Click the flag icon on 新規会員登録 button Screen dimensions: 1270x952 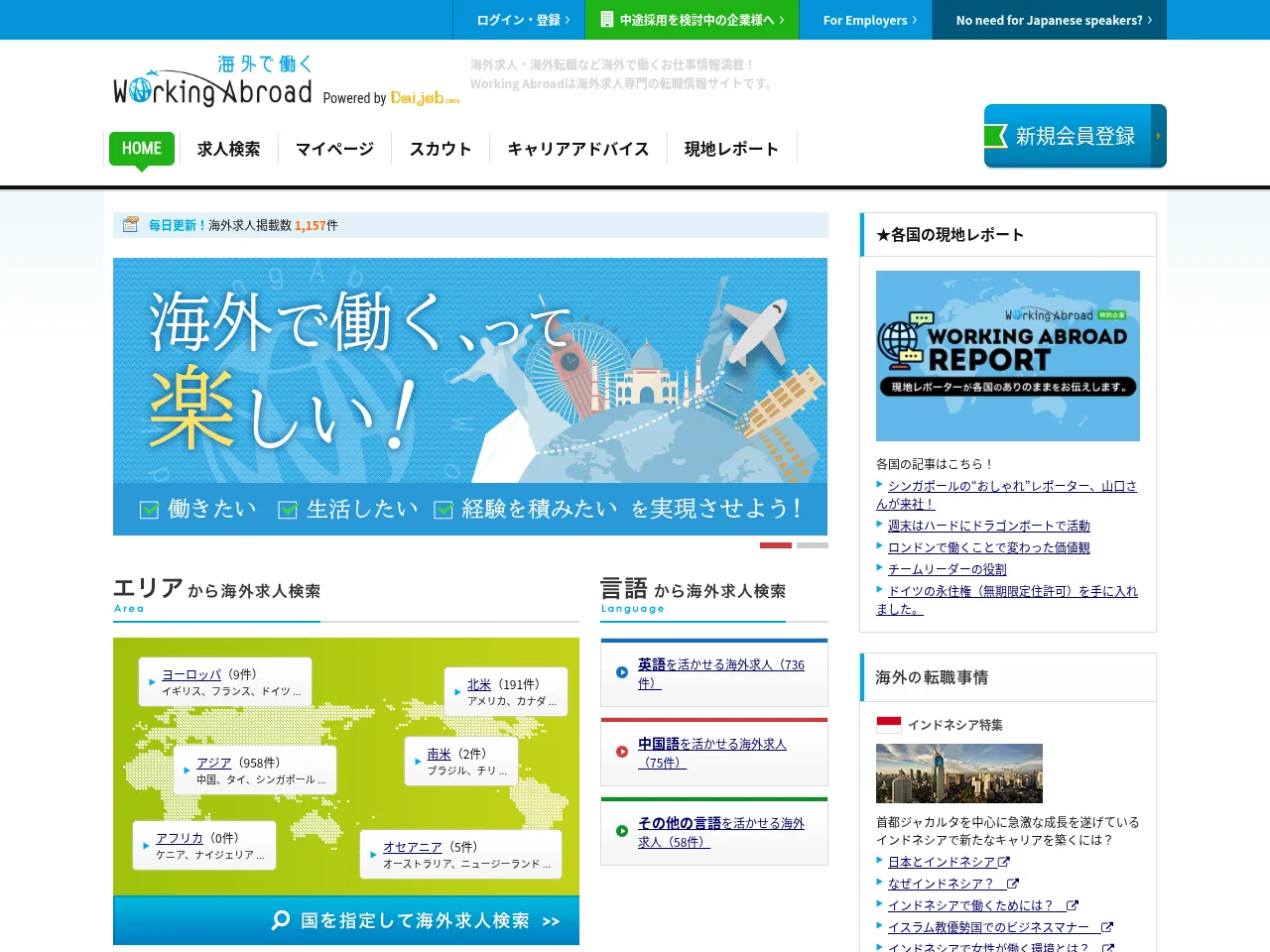996,136
